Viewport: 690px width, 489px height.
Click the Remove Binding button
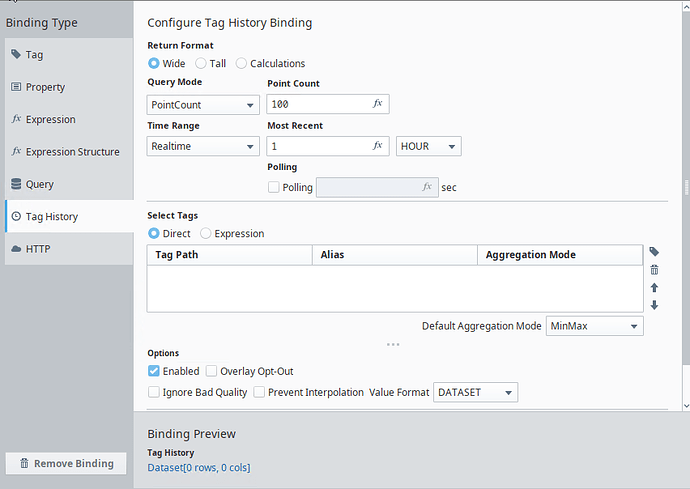pyautogui.click(x=66, y=463)
